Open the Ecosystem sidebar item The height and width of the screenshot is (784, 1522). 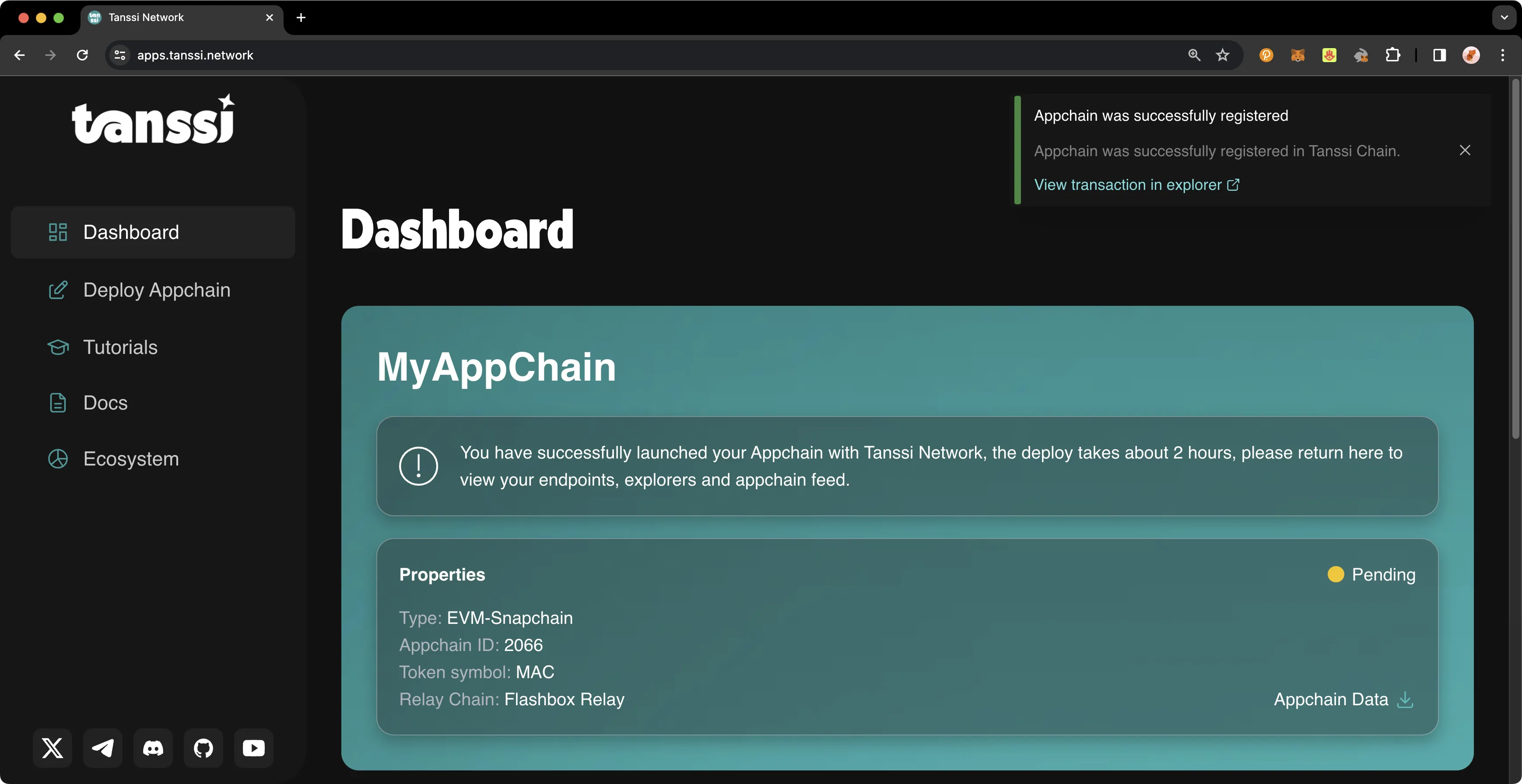pos(152,459)
